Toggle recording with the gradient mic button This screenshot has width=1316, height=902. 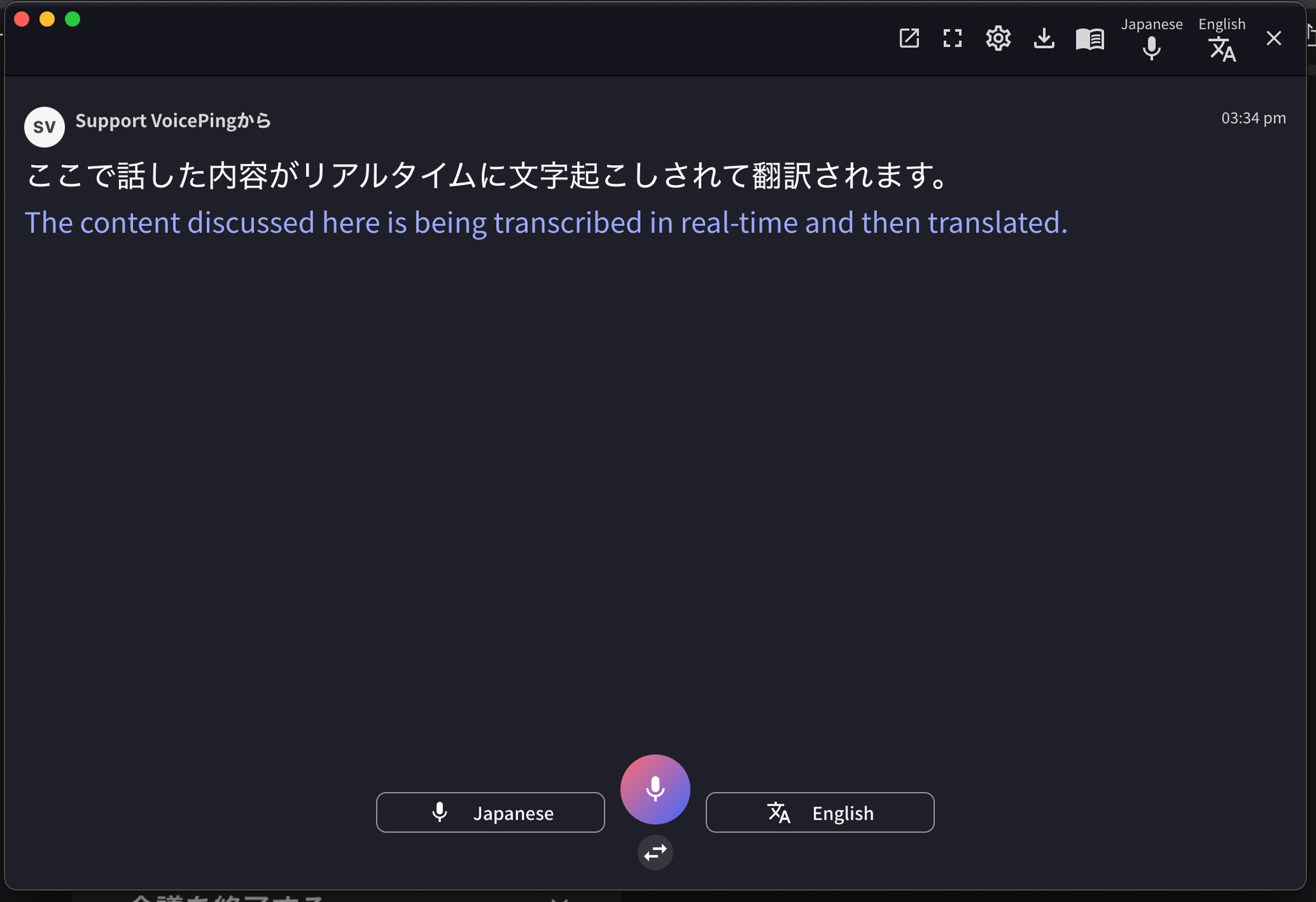point(655,789)
